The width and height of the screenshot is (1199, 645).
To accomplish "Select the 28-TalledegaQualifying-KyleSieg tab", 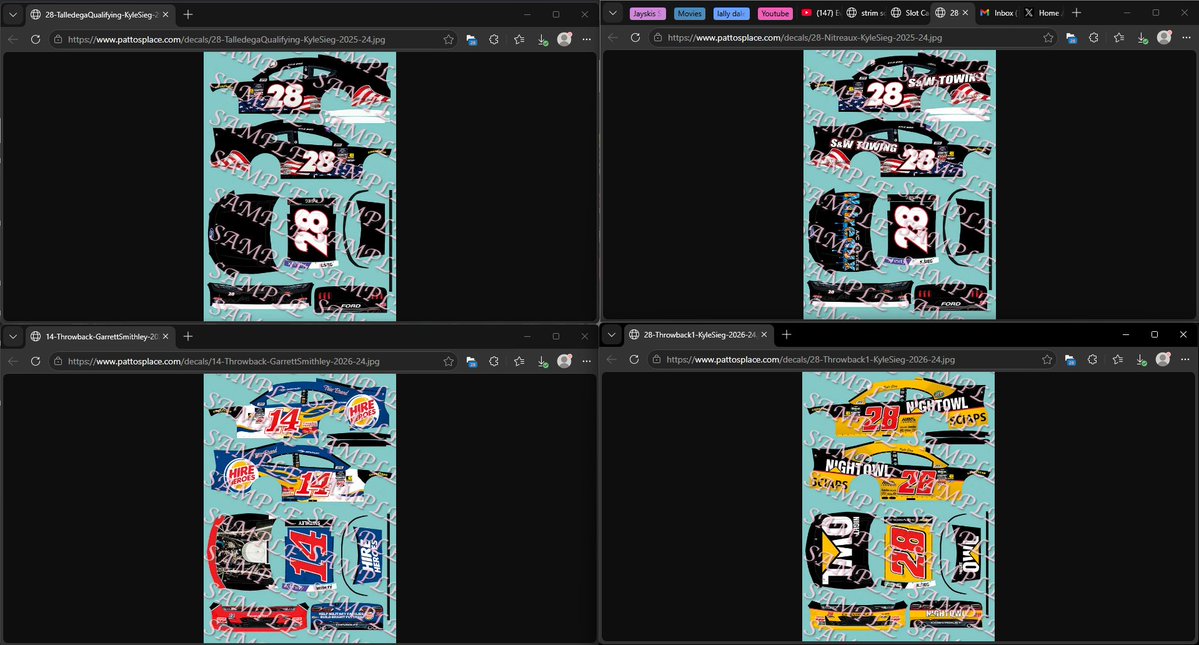I will (x=99, y=15).
